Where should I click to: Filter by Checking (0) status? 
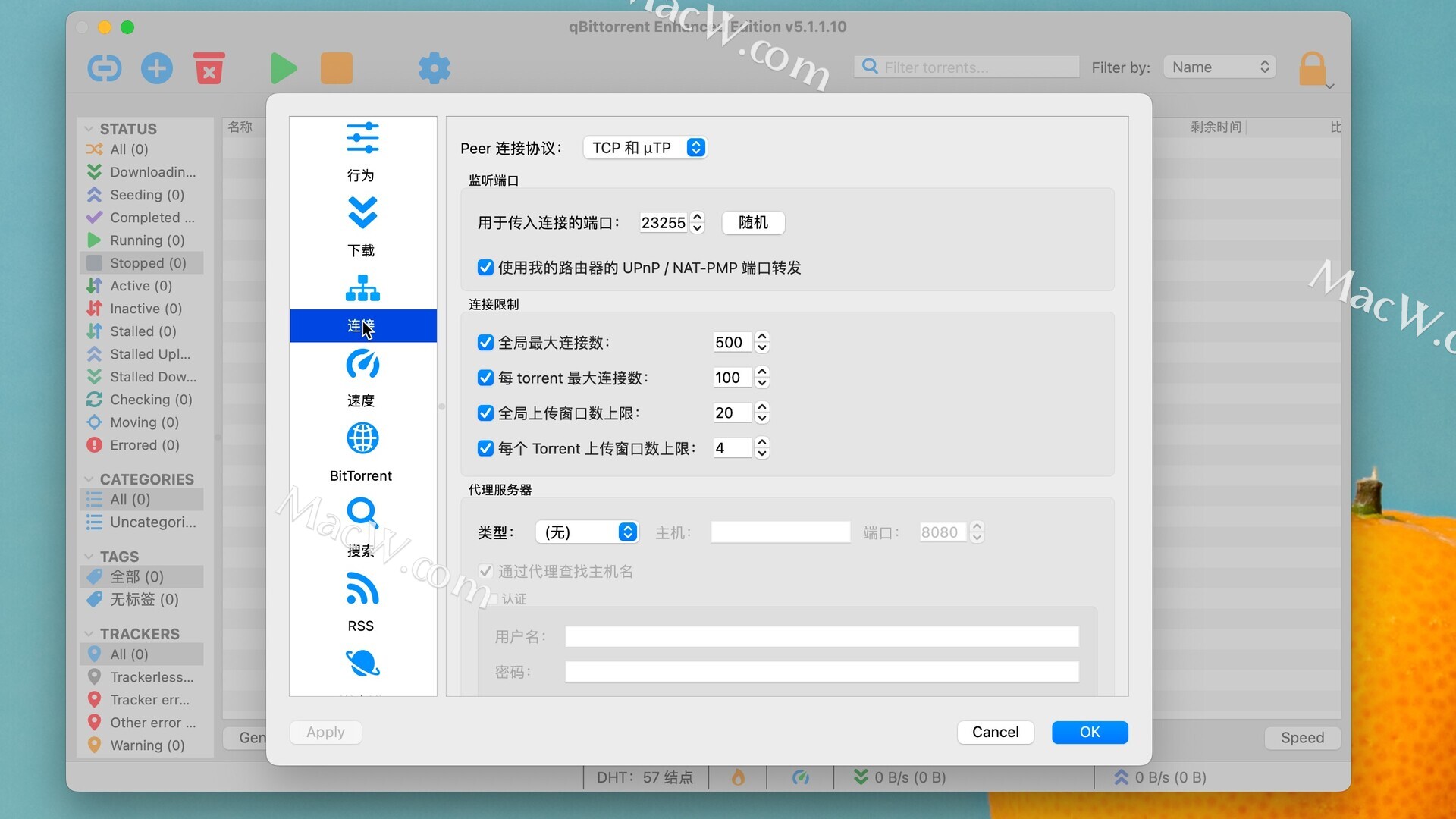[141, 400]
